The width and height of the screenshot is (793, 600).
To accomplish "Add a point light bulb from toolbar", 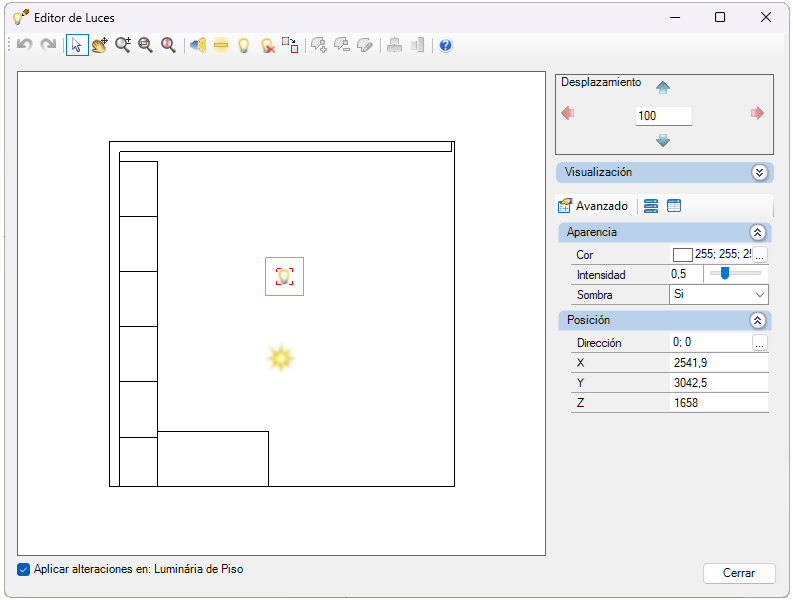I will click(244, 46).
